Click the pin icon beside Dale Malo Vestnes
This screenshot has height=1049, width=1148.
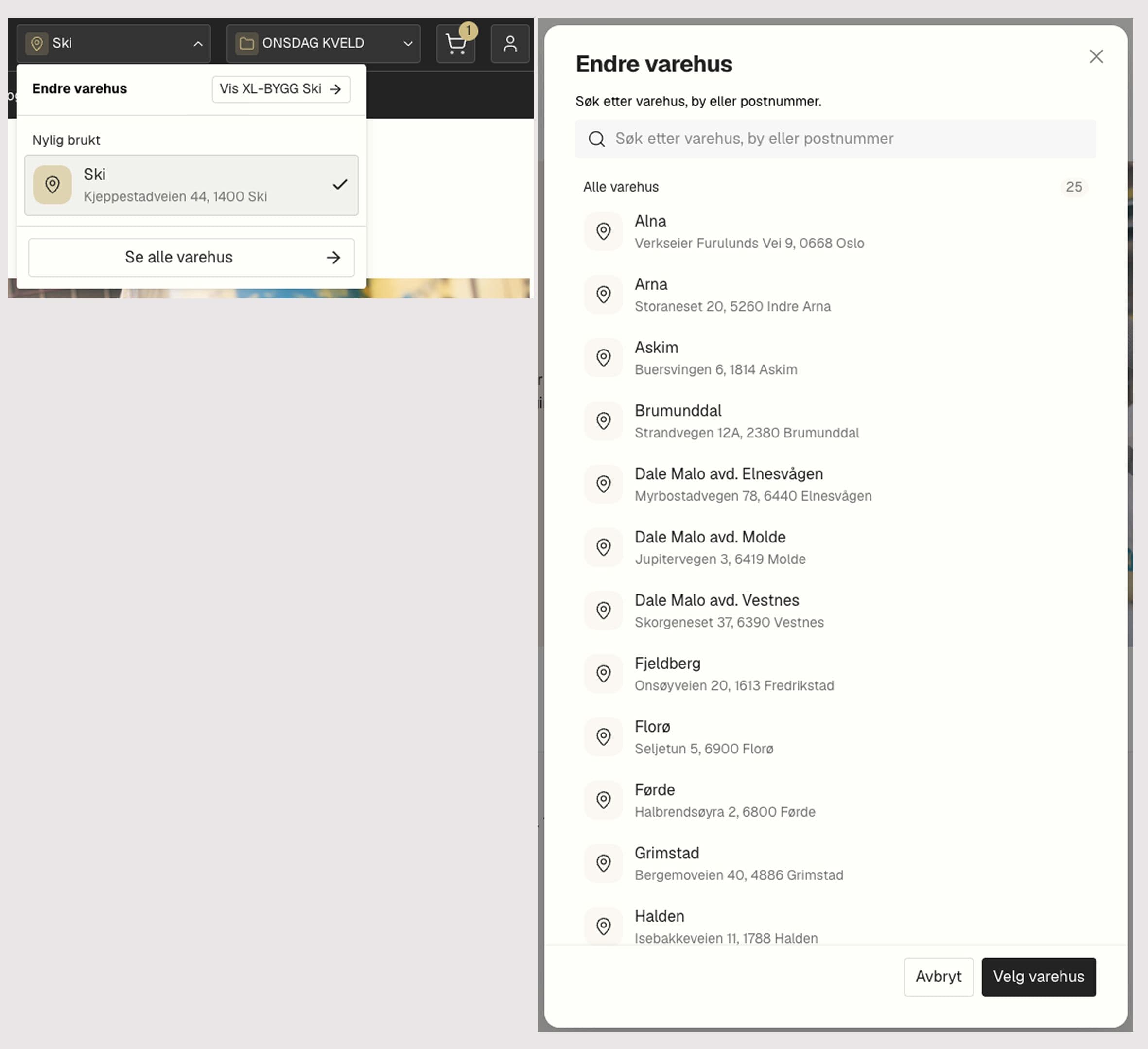click(x=604, y=611)
